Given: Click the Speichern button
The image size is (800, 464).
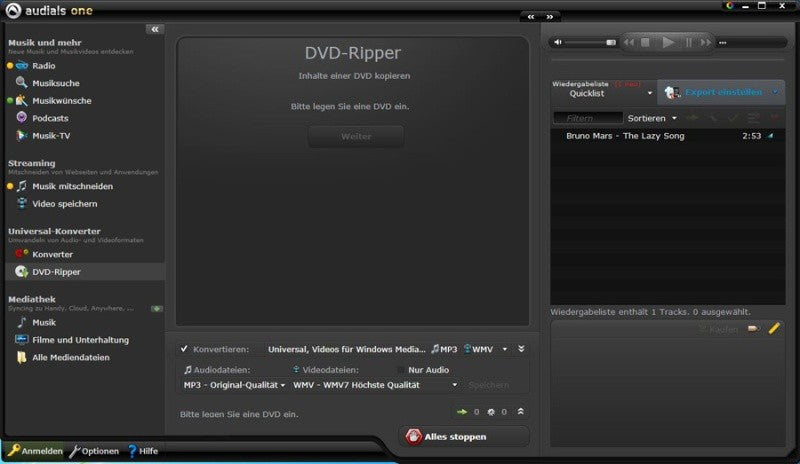Looking at the screenshot, I should (488, 385).
